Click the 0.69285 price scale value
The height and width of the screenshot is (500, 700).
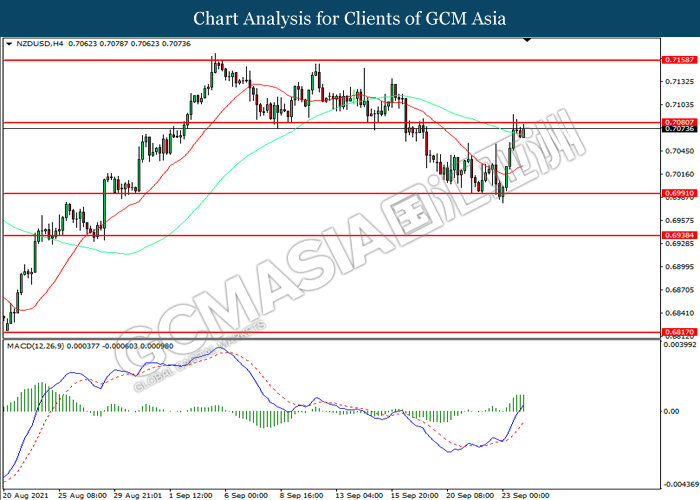[x=679, y=244]
